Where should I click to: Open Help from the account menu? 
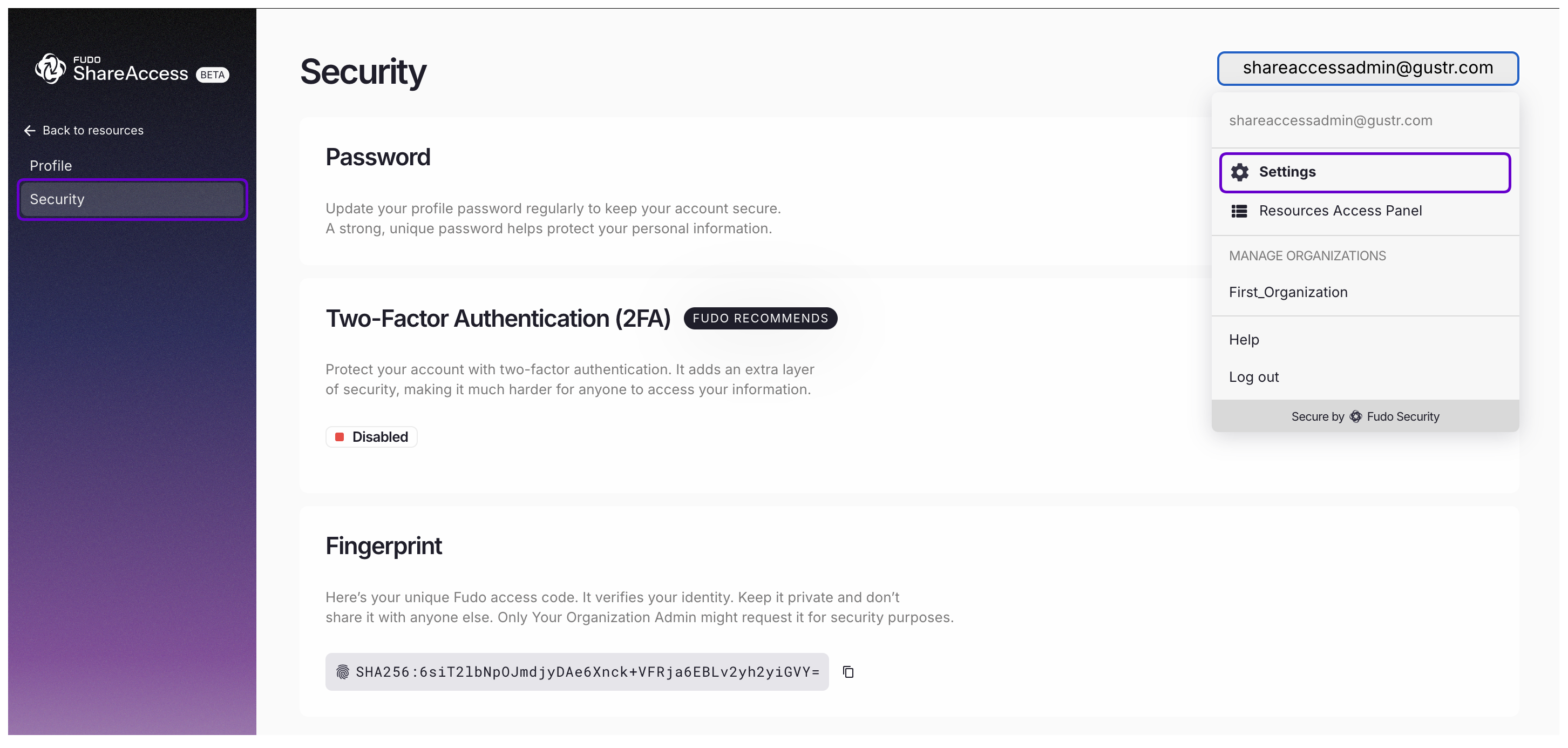coord(1244,340)
